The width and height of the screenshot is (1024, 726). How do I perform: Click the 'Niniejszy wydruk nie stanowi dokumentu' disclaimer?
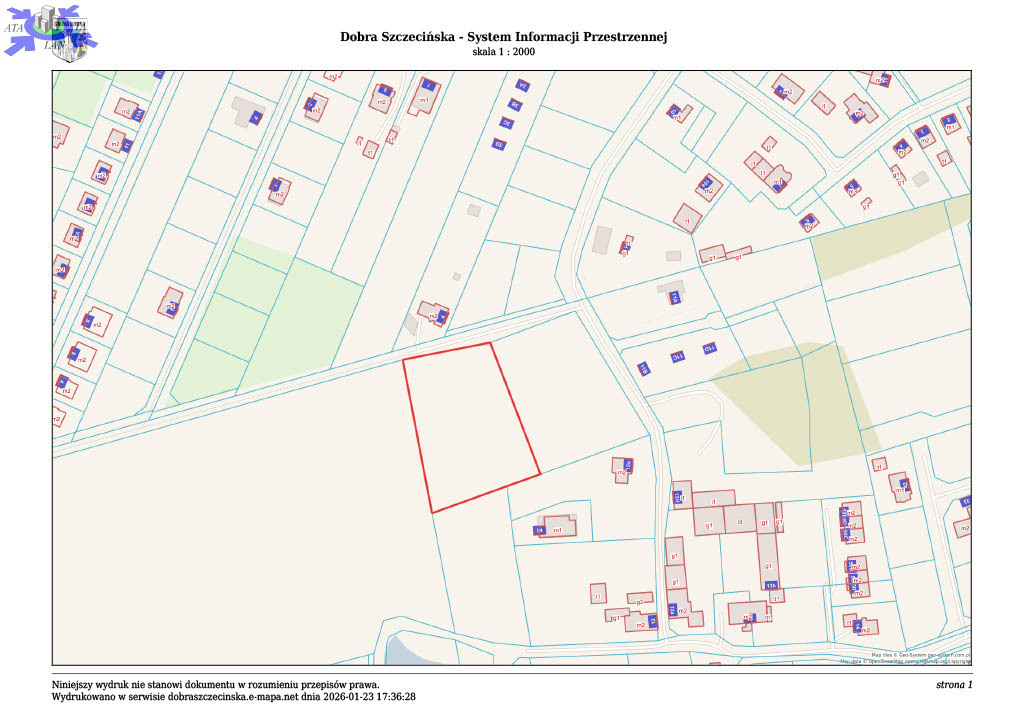pos(215,685)
